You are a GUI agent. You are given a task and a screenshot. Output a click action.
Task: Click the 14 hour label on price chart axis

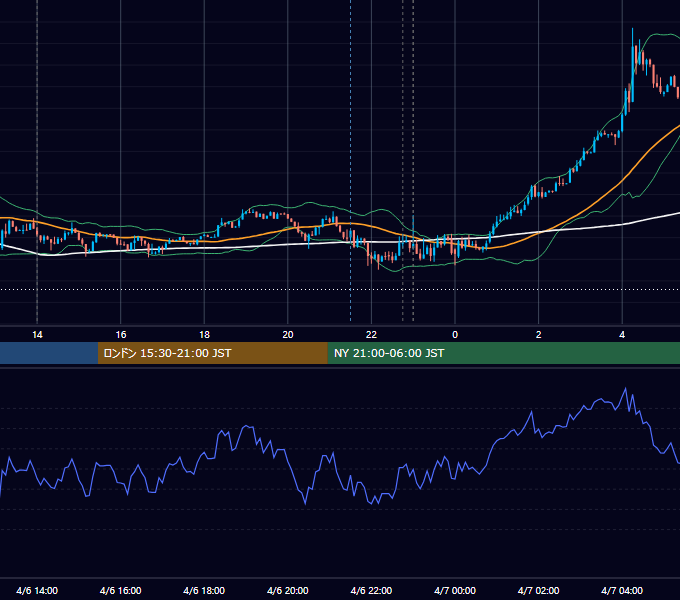pos(37,335)
